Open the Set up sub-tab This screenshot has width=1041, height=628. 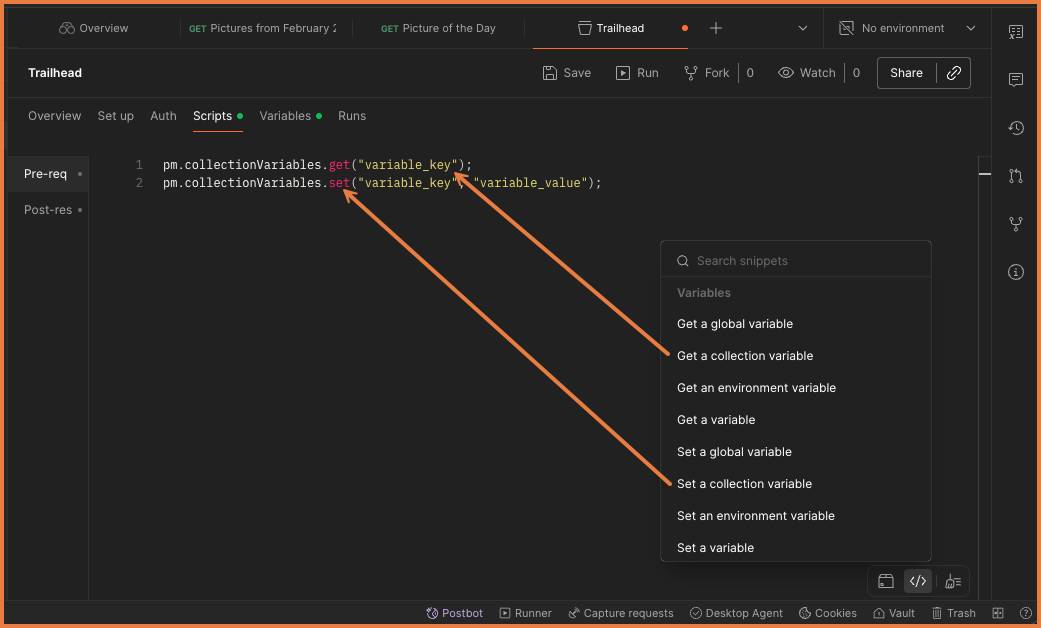[x=116, y=116]
